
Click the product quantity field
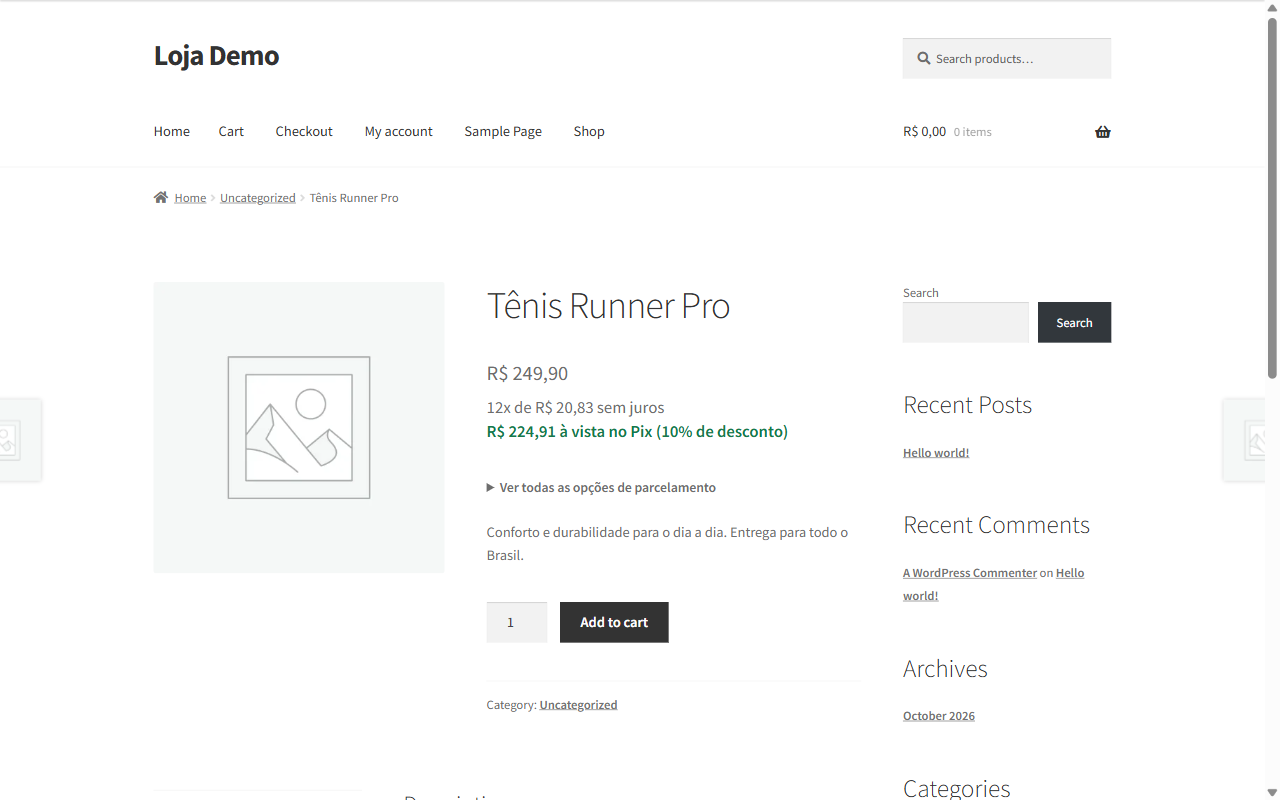517,622
